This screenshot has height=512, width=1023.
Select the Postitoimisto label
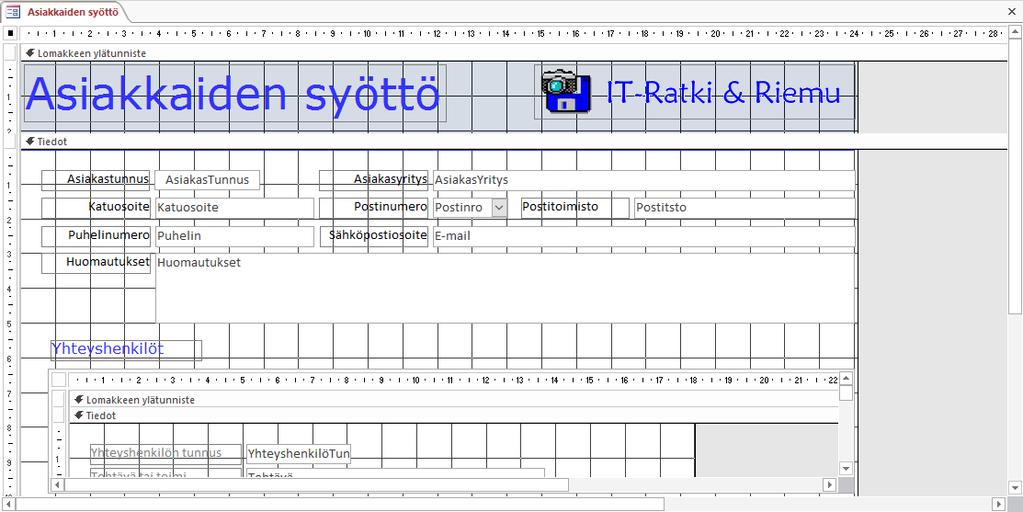tap(575, 207)
